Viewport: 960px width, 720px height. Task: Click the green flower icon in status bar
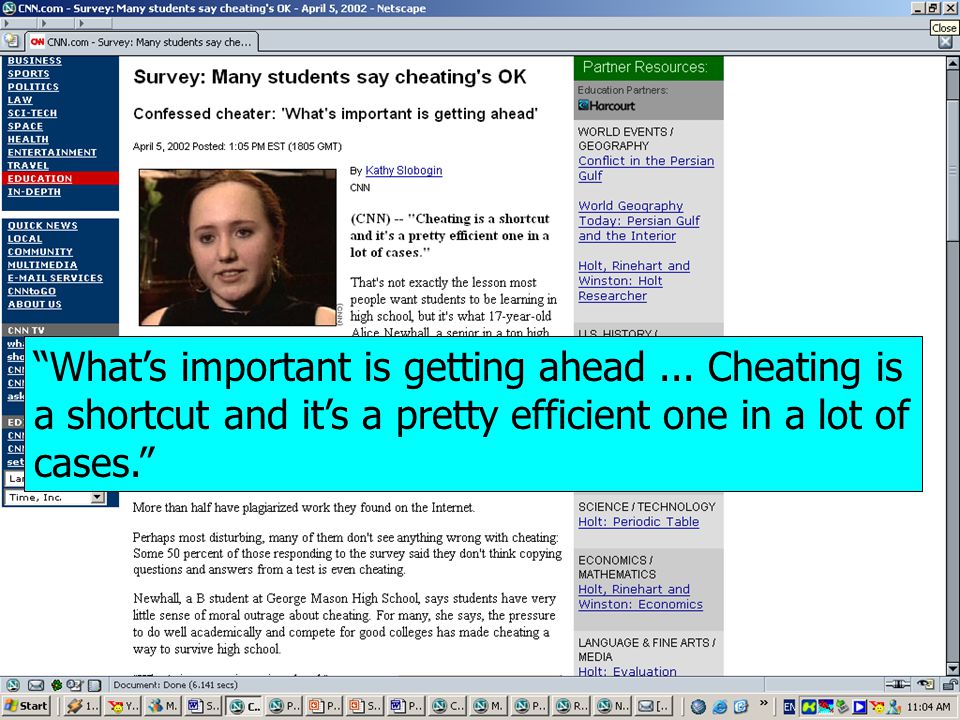click(x=56, y=685)
